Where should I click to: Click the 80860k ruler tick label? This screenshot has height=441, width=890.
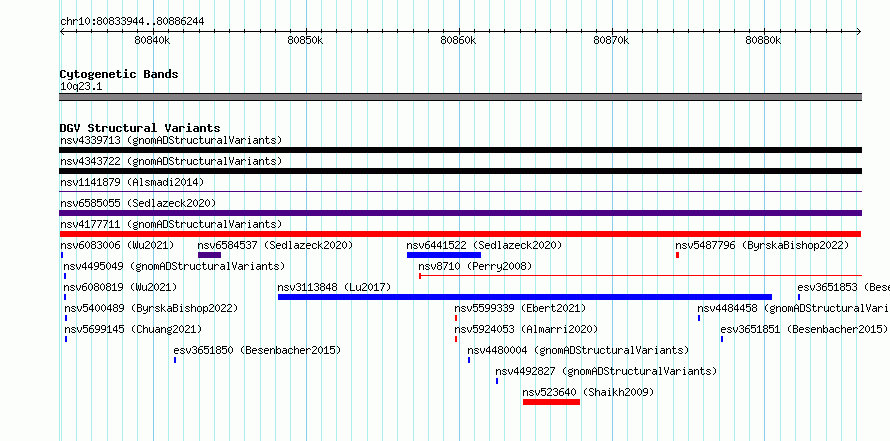[x=458, y=40]
